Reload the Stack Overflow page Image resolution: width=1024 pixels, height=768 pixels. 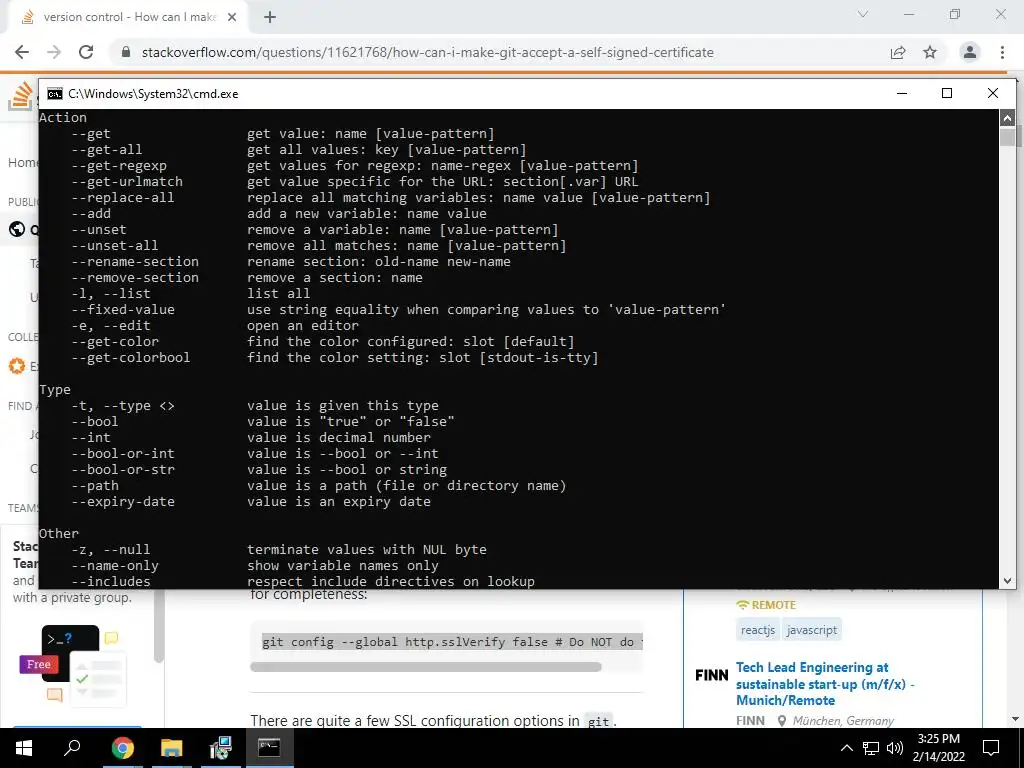pos(86,52)
